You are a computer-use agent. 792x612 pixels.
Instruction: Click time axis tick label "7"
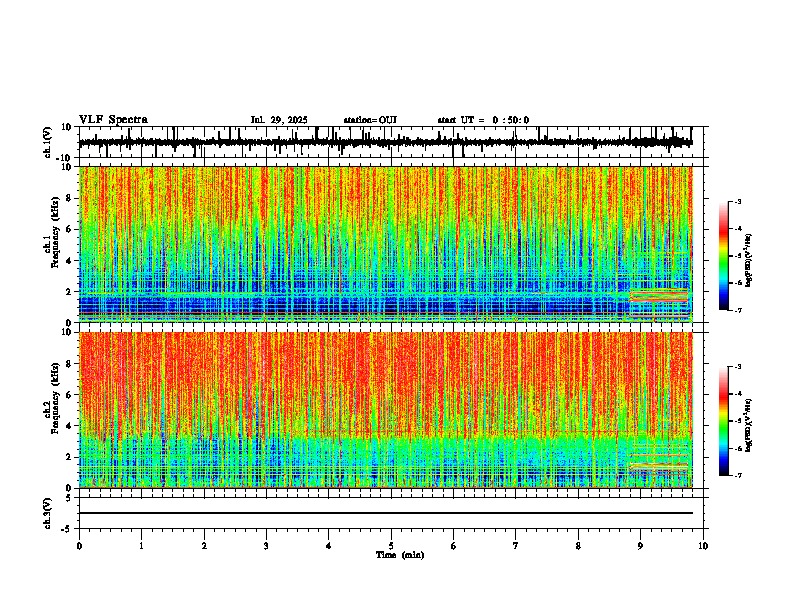516,546
